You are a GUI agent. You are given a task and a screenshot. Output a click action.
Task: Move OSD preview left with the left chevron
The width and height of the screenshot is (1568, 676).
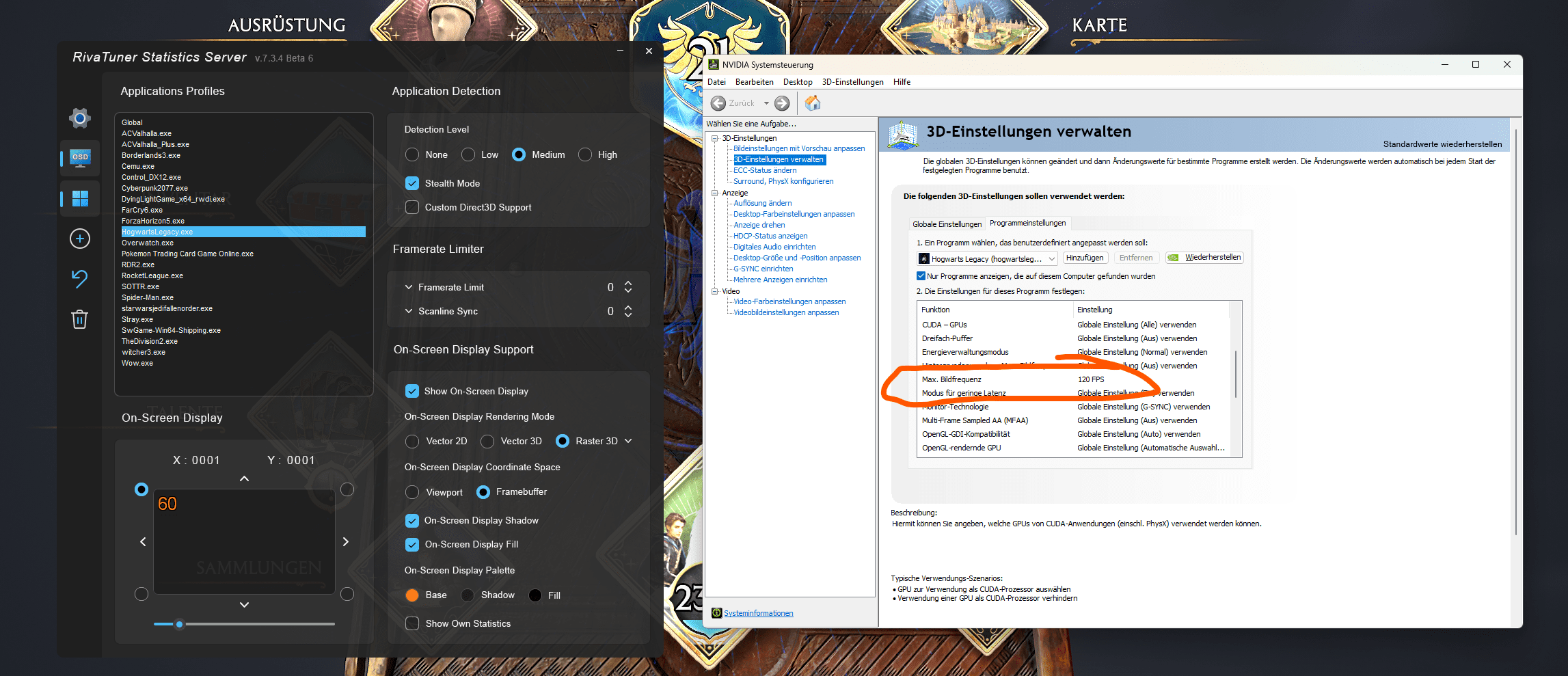click(x=143, y=541)
